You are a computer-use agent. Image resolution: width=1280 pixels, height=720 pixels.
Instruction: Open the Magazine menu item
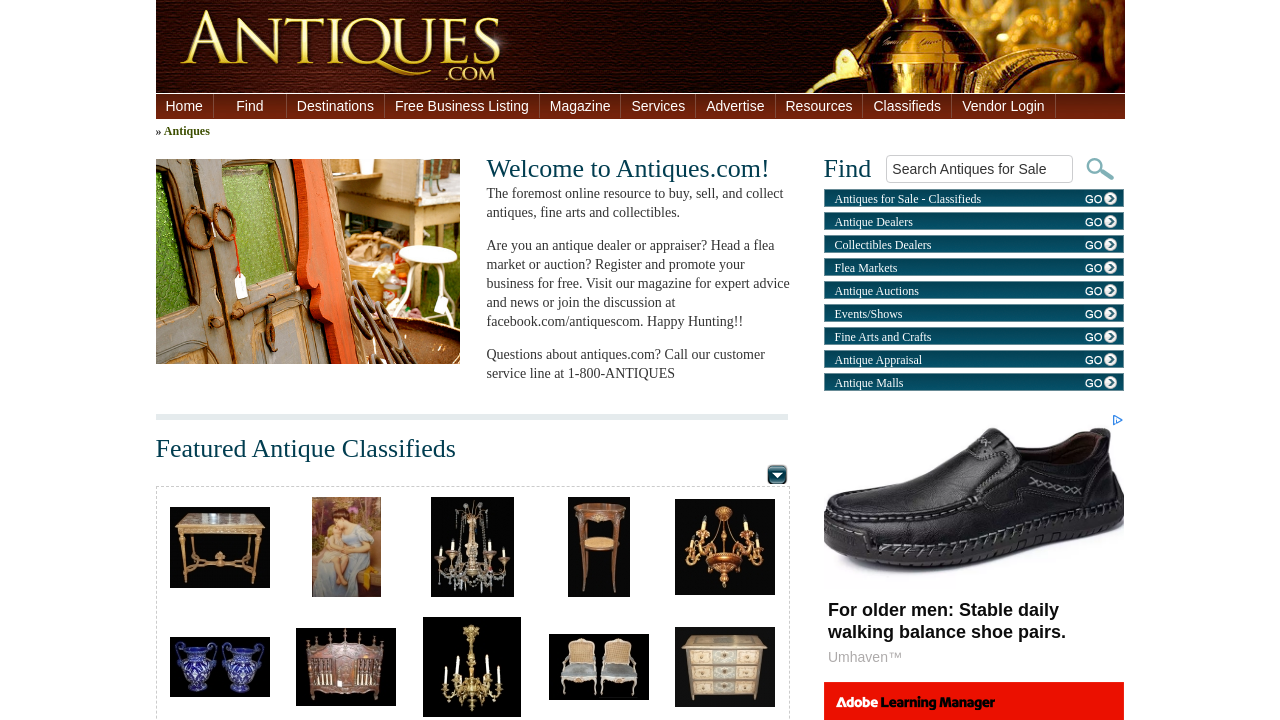(580, 106)
